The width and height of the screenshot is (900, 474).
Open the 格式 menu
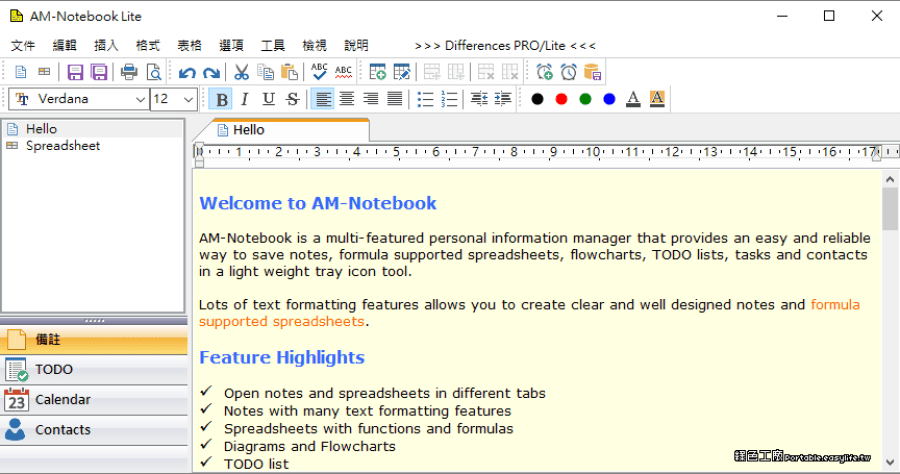pos(148,45)
